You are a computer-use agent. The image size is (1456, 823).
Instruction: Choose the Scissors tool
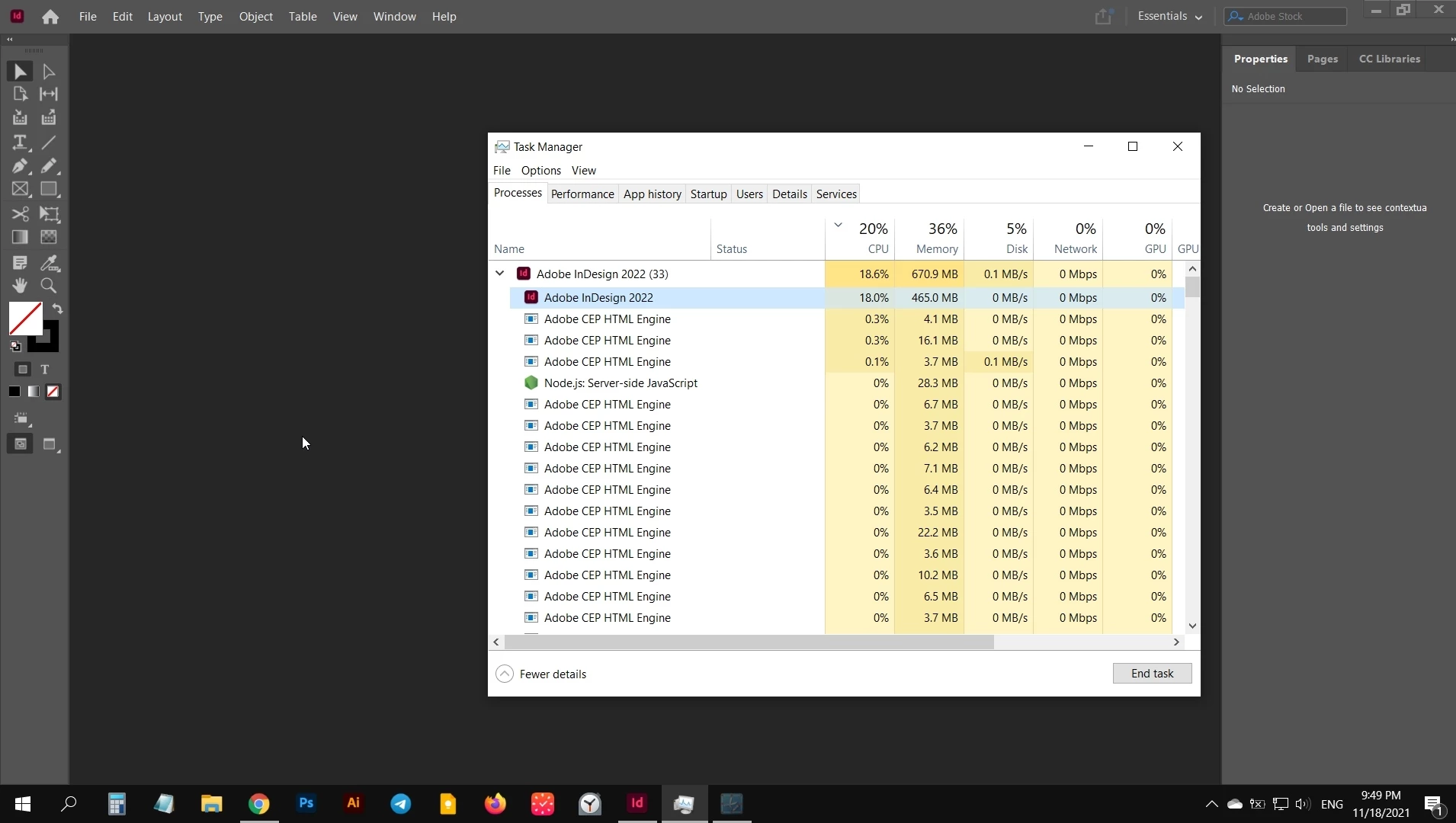click(21, 214)
